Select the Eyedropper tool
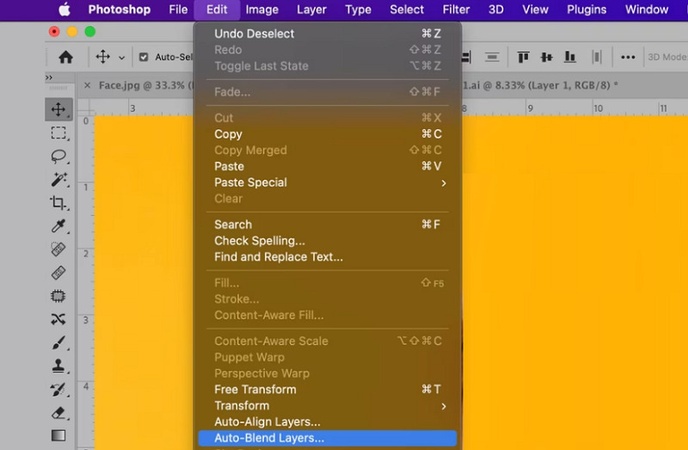Image resolution: width=688 pixels, height=450 pixels. tap(59, 226)
